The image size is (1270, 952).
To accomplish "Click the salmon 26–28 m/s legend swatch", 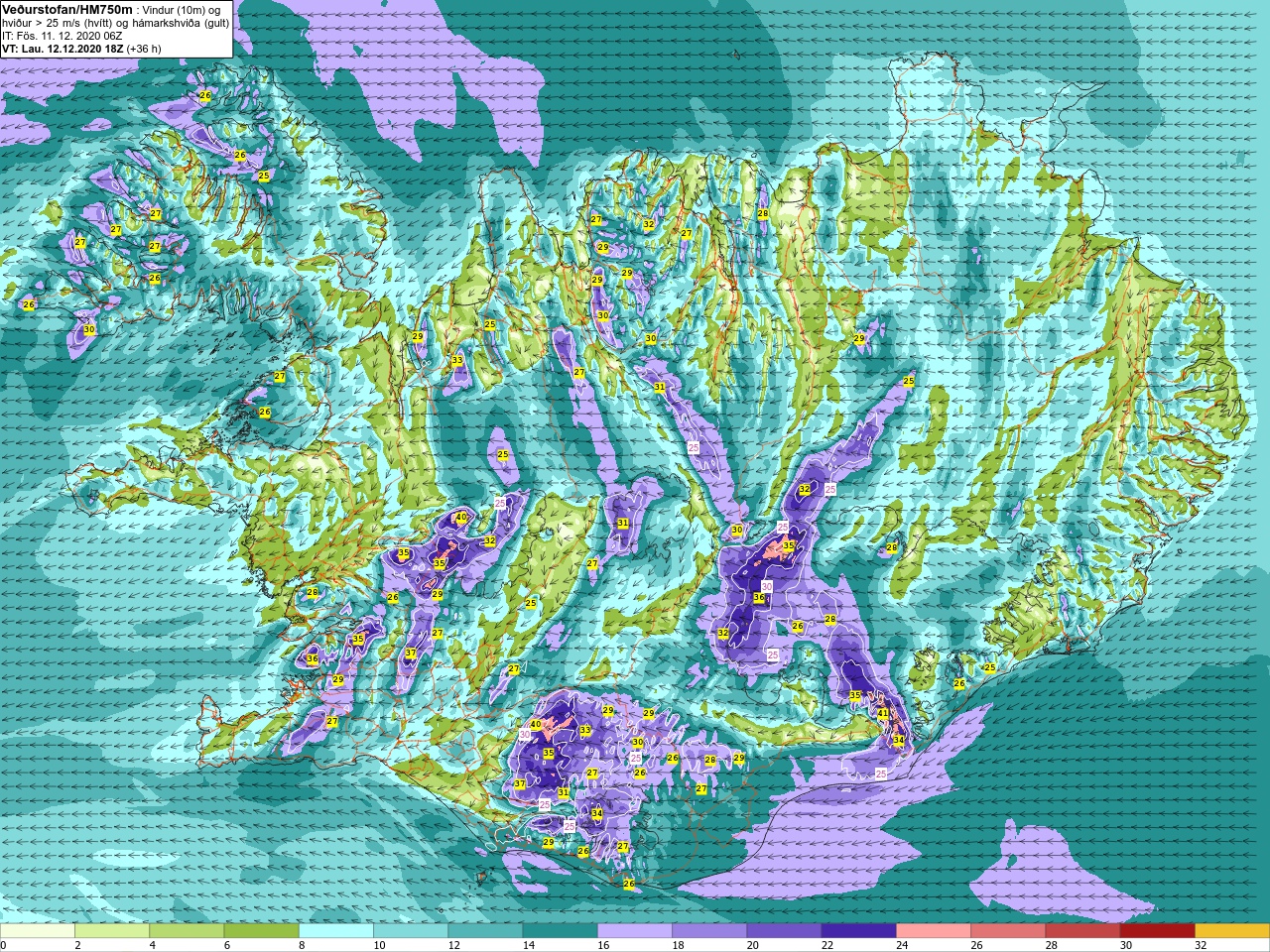I will point(1008,931).
